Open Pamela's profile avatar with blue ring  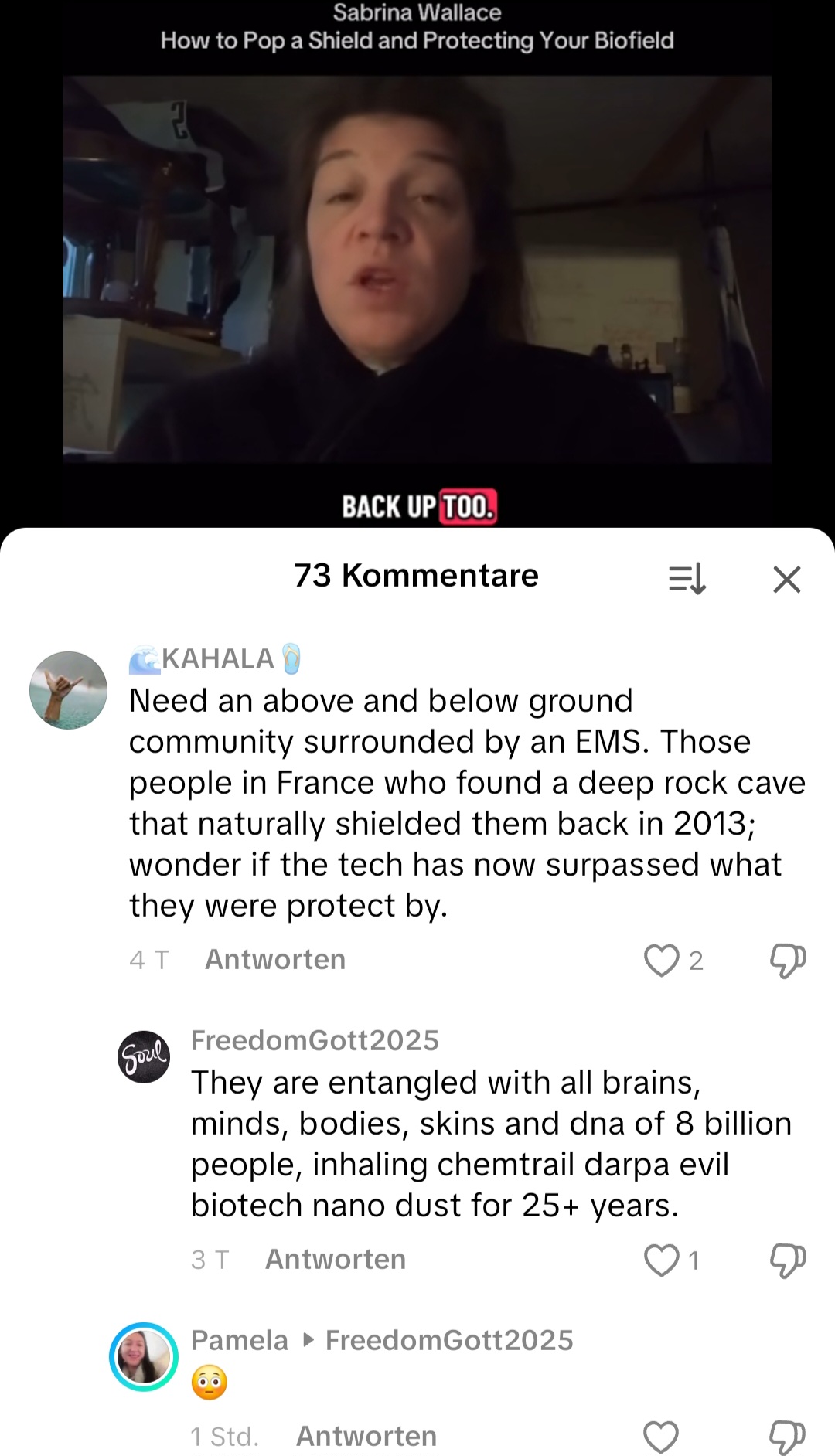(x=144, y=1357)
